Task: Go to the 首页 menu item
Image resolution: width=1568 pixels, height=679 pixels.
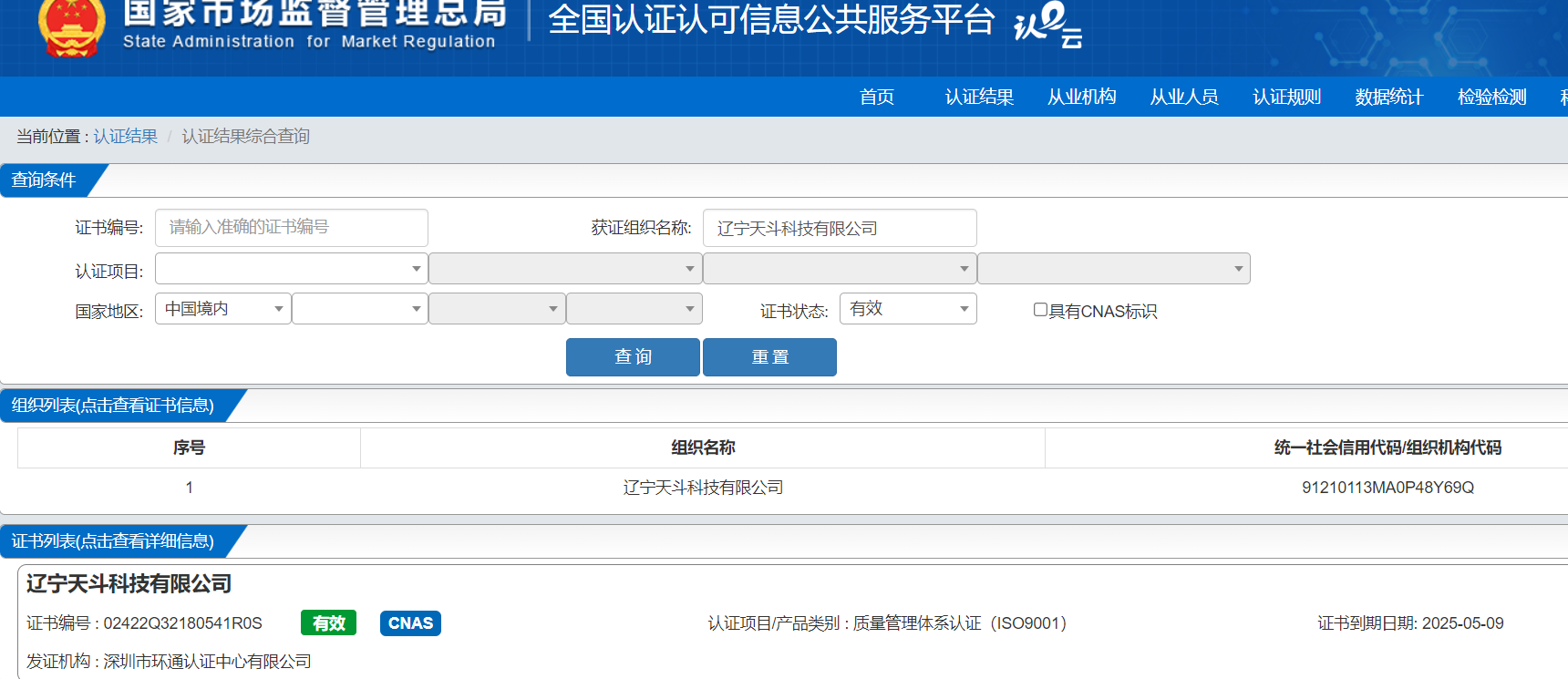Action: tap(877, 97)
